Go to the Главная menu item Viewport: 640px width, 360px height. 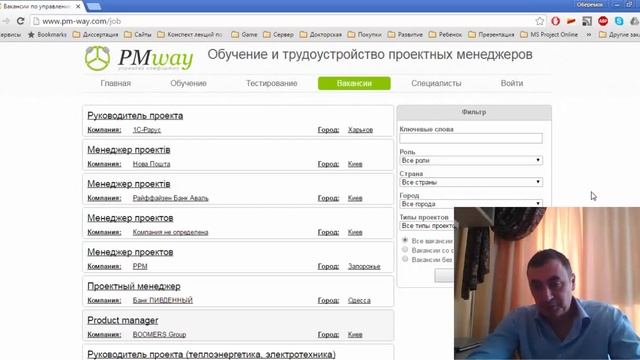(x=116, y=83)
